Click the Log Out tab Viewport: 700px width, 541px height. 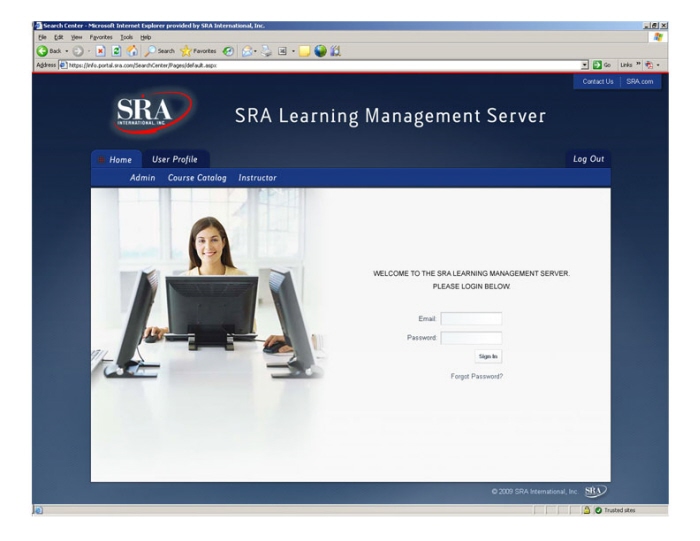(x=588, y=159)
